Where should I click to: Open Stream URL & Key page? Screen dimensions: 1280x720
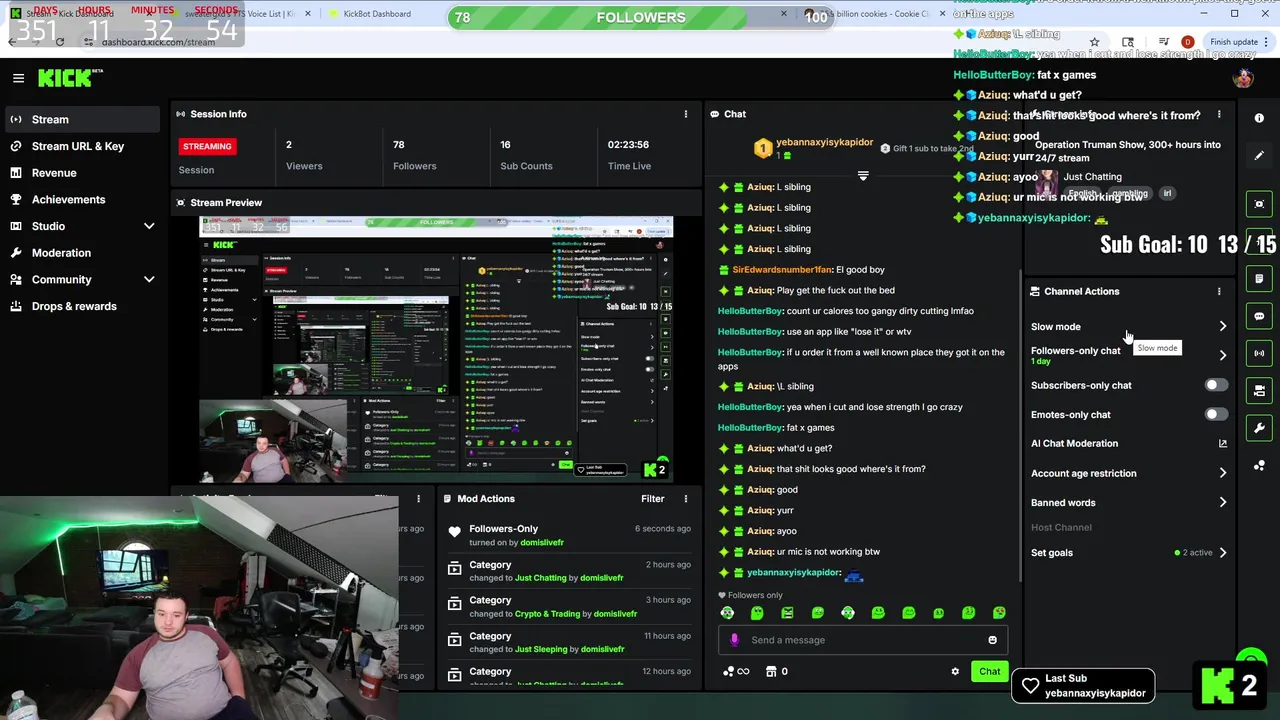click(x=80, y=146)
